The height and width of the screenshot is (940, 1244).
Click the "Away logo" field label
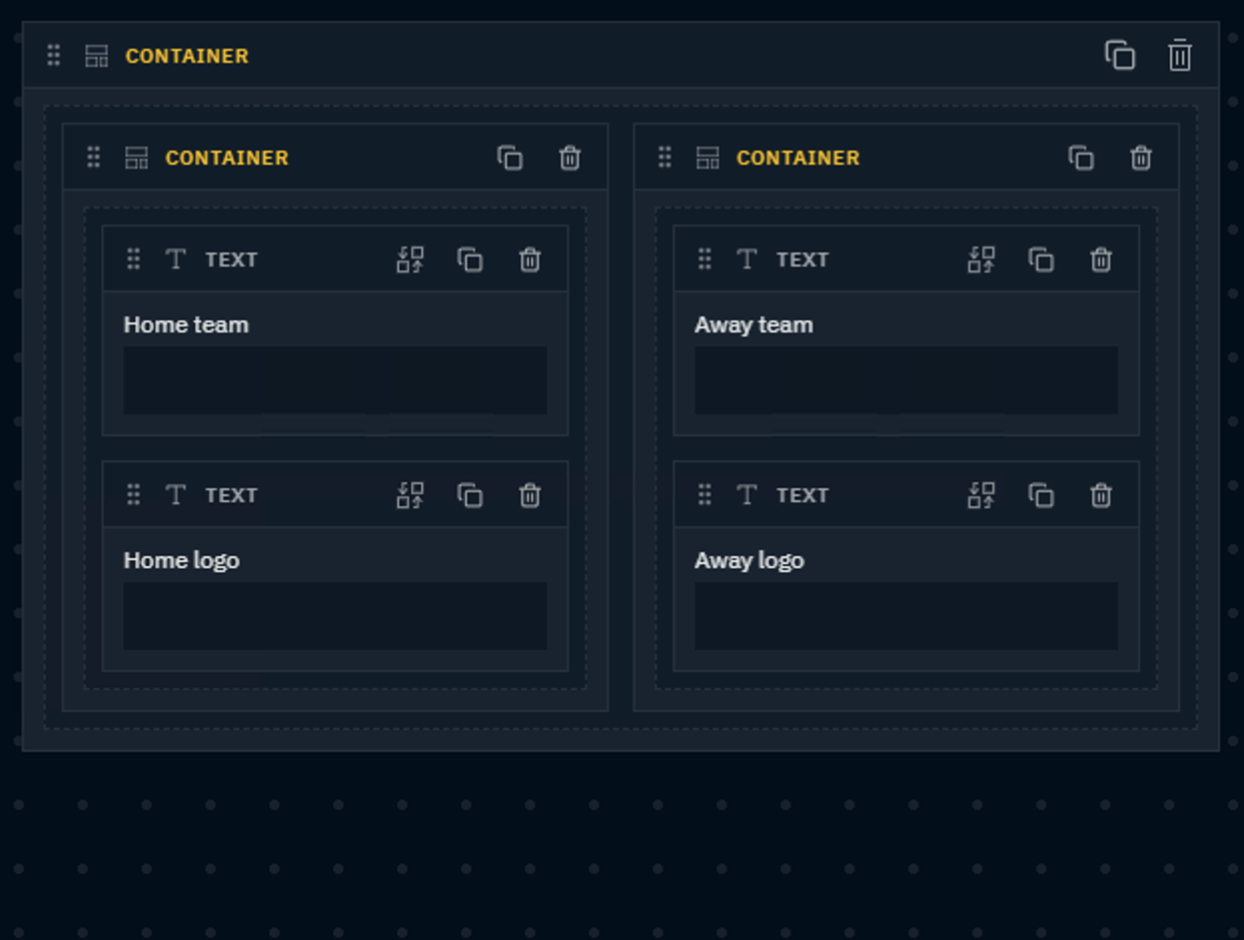coord(749,560)
